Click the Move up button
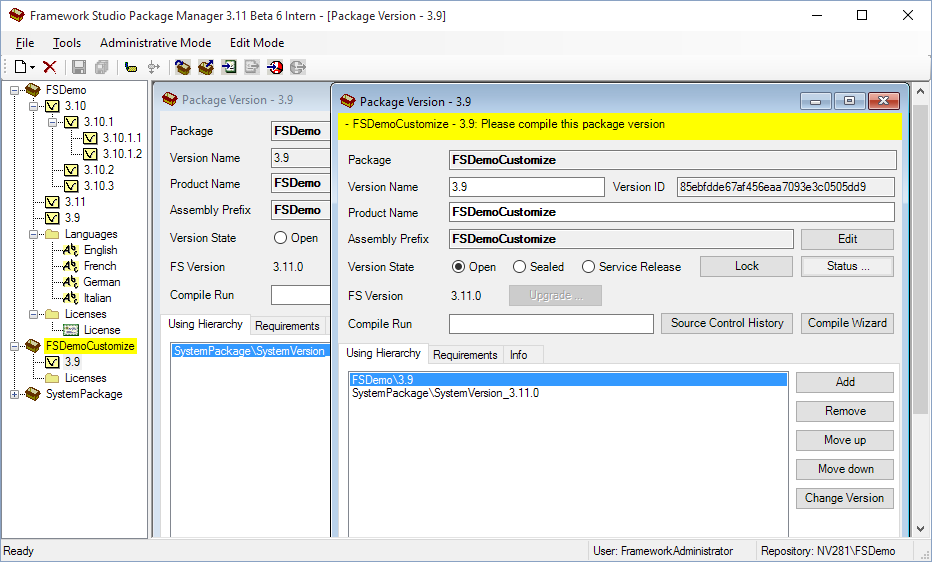 (x=845, y=440)
